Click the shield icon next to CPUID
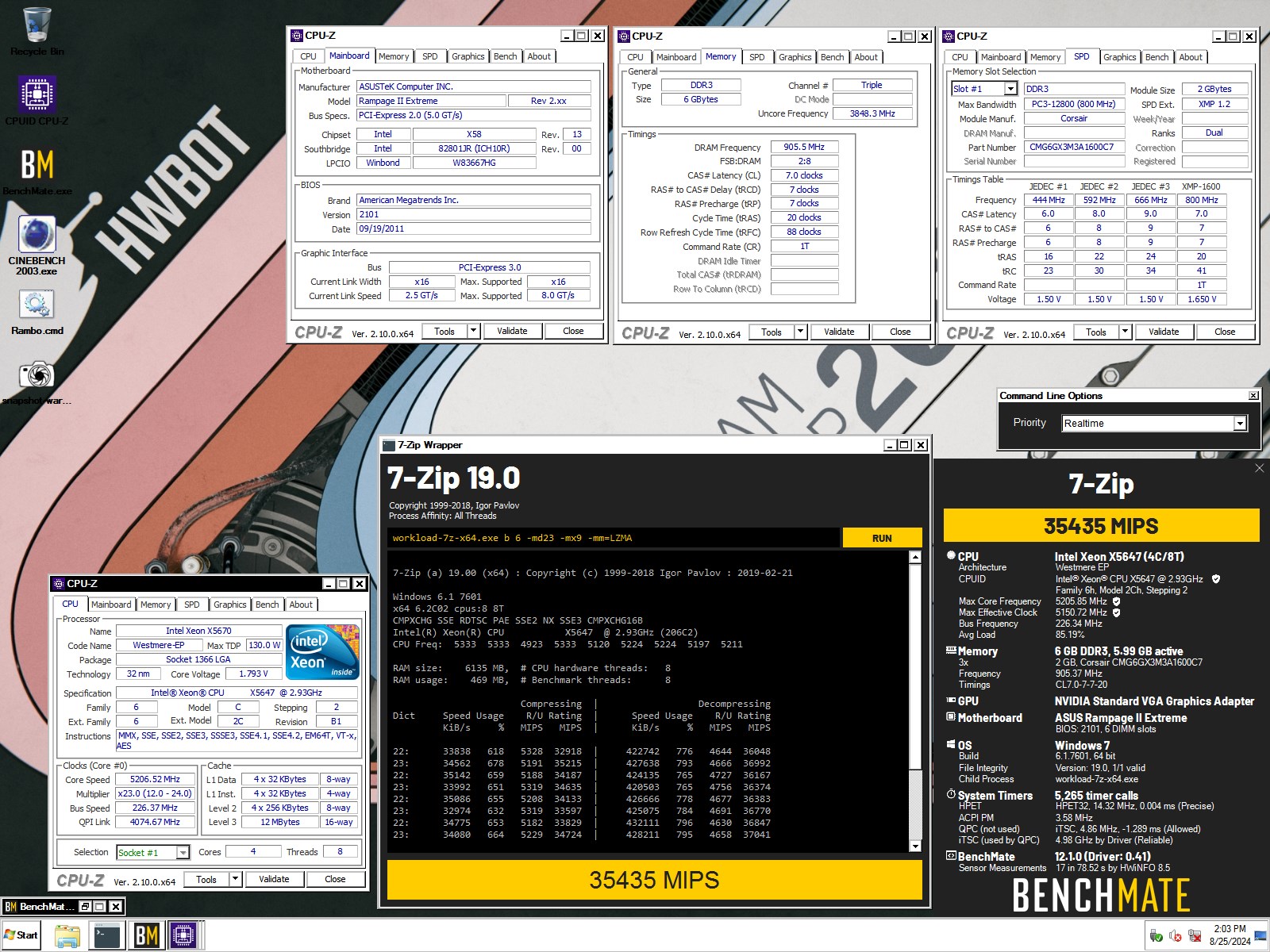1270x952 pixels. coord(1216,579)
